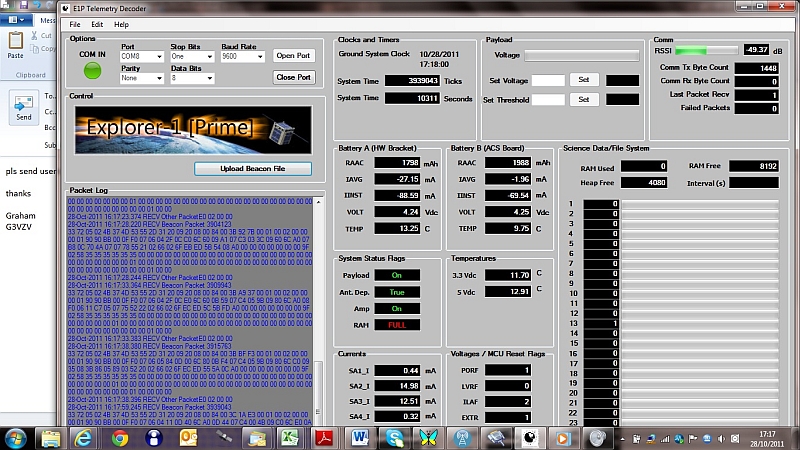Click Set button next to Set Voltage
The height and width of the screenshot is (450, 800).
pyautogui.click(x=584, y=80)
